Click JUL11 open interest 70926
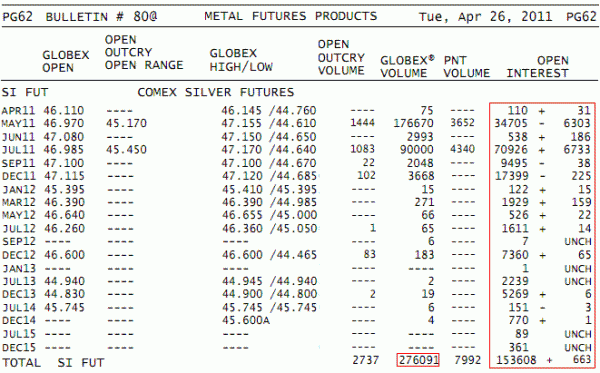 pyautogui.click(x=511, y=150)
